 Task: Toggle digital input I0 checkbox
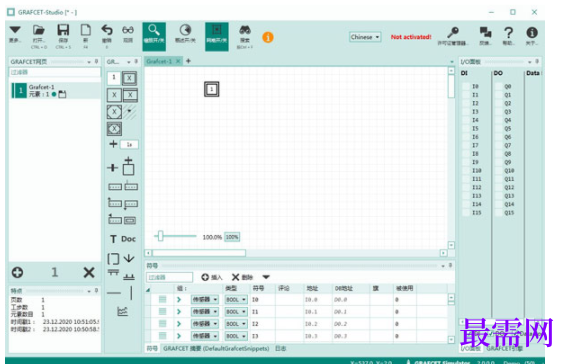coord(466,86)
